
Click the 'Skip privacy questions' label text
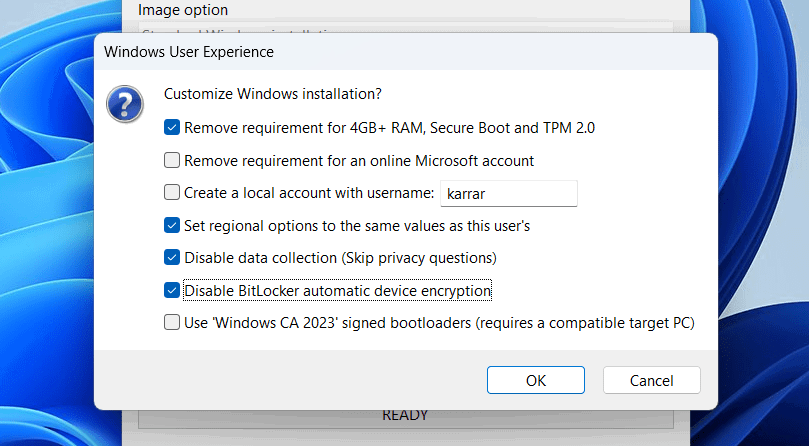click(x=419, y=258)
